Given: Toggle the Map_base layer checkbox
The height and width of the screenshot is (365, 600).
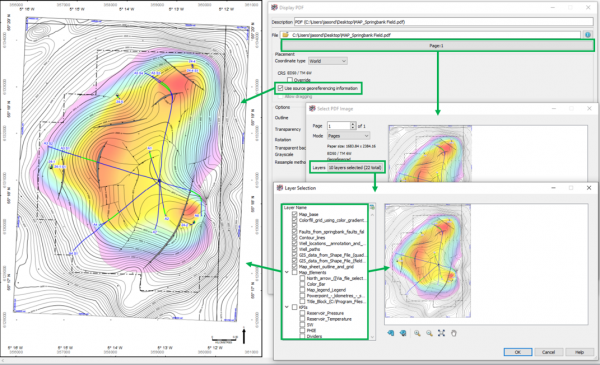Looking at the screenshot, I should [x=295, y=214].
